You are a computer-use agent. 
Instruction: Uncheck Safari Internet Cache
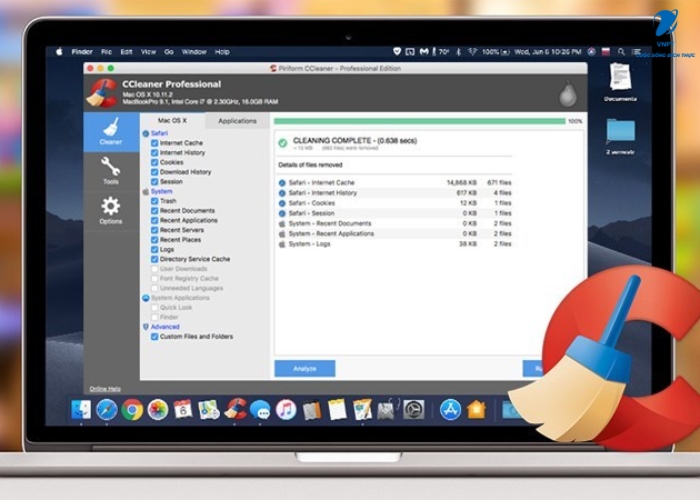[154, 143]
